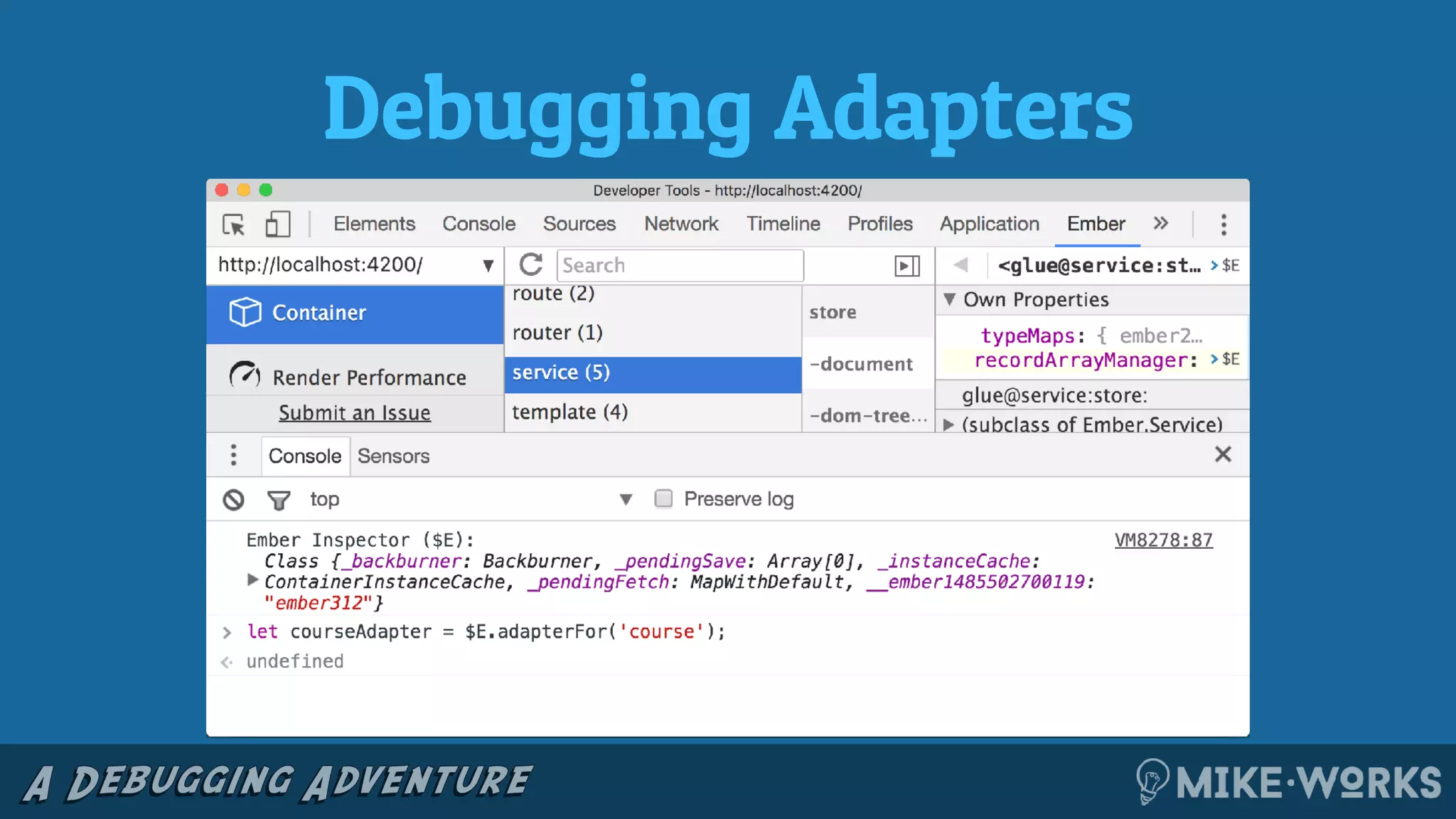Viewport: 1456px width, 819px height.
Task: Click the Render Performance gauge icon
Action: [x=245, y=375]
